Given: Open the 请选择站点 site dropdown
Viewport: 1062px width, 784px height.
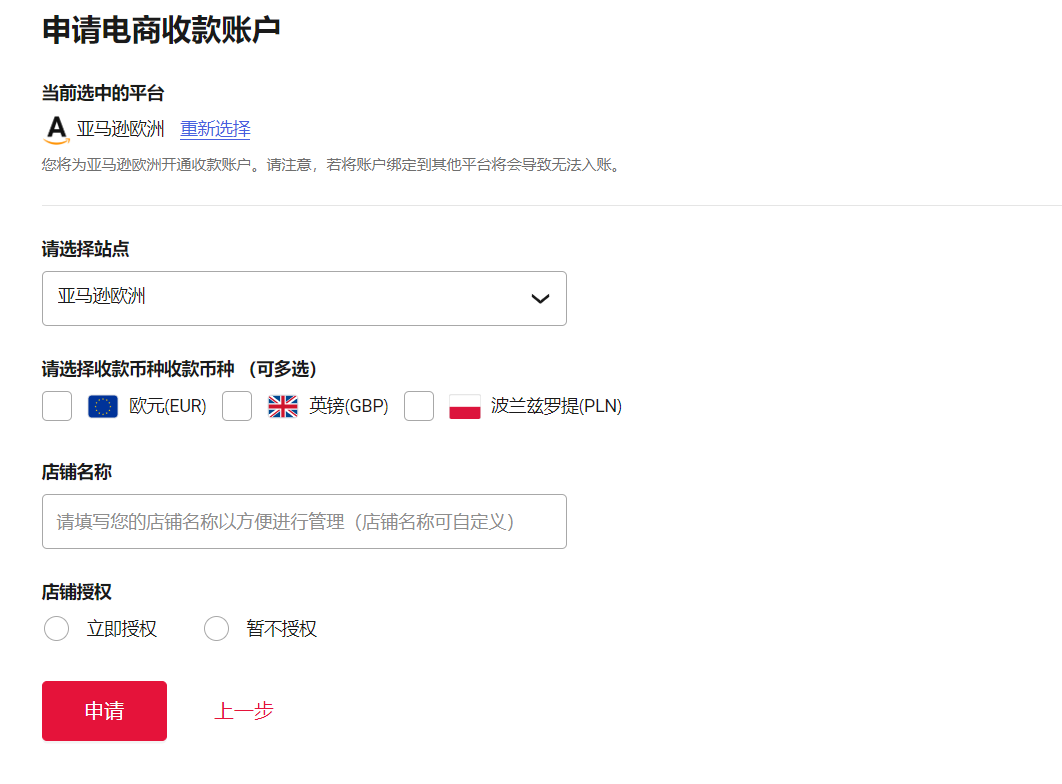Looking at the screenshot, I should (x=304, y=298).
